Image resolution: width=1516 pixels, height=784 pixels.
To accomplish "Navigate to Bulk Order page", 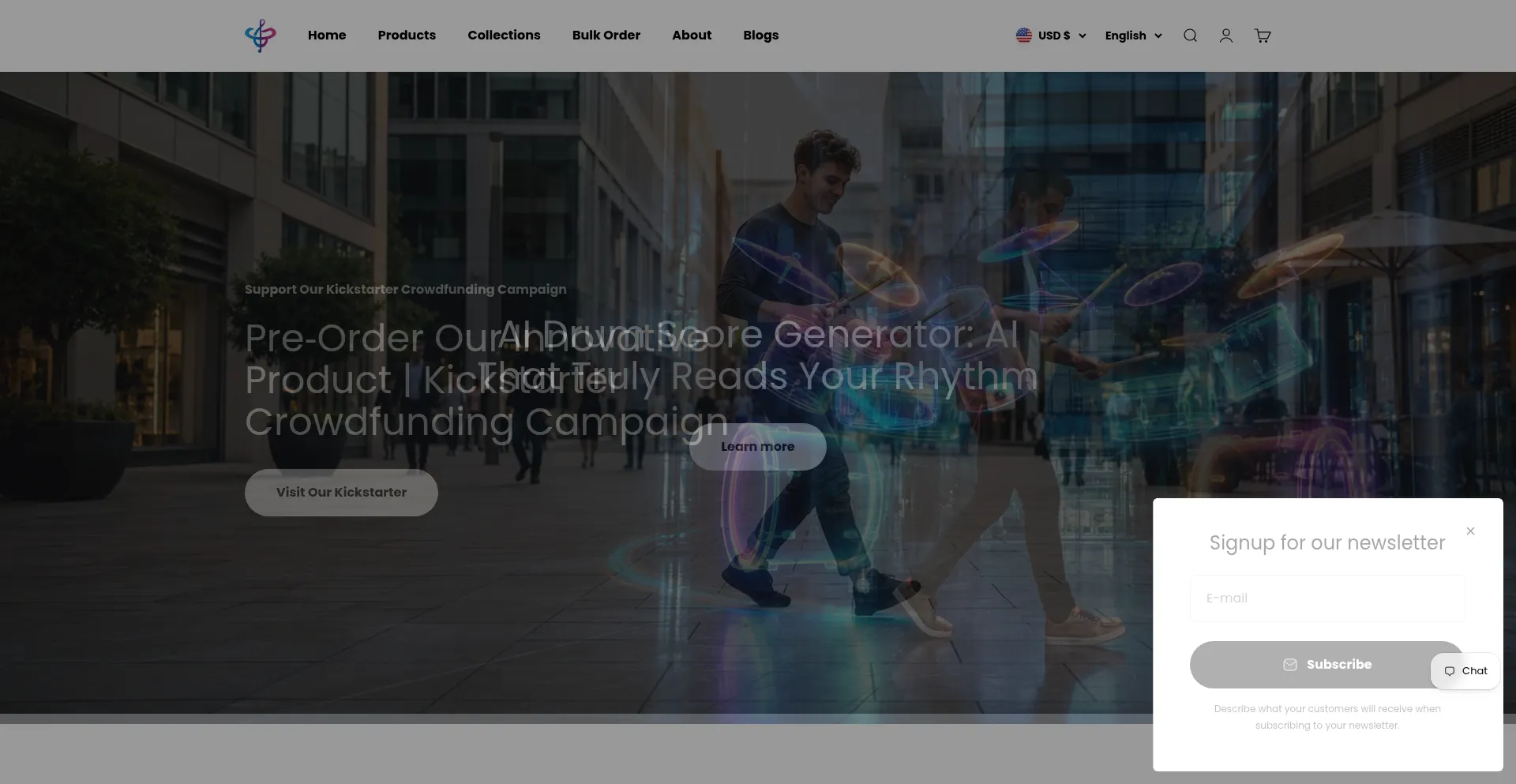I will point(606,36).
